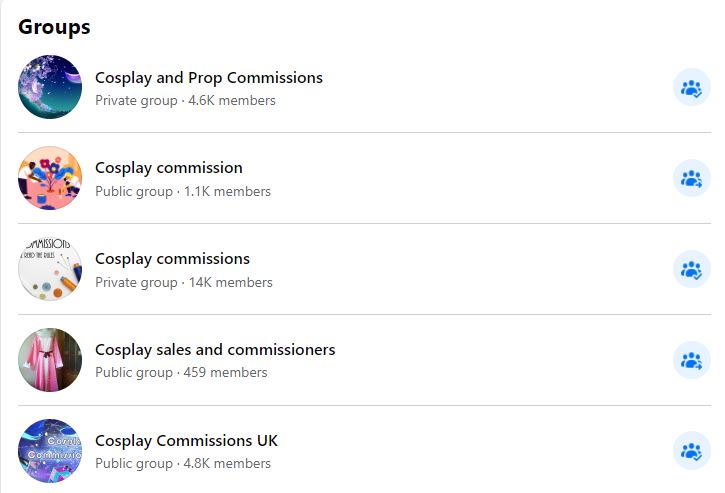Select the "Private group · 14K members" subtitle

pyautogui.click(x=183, y=283)
